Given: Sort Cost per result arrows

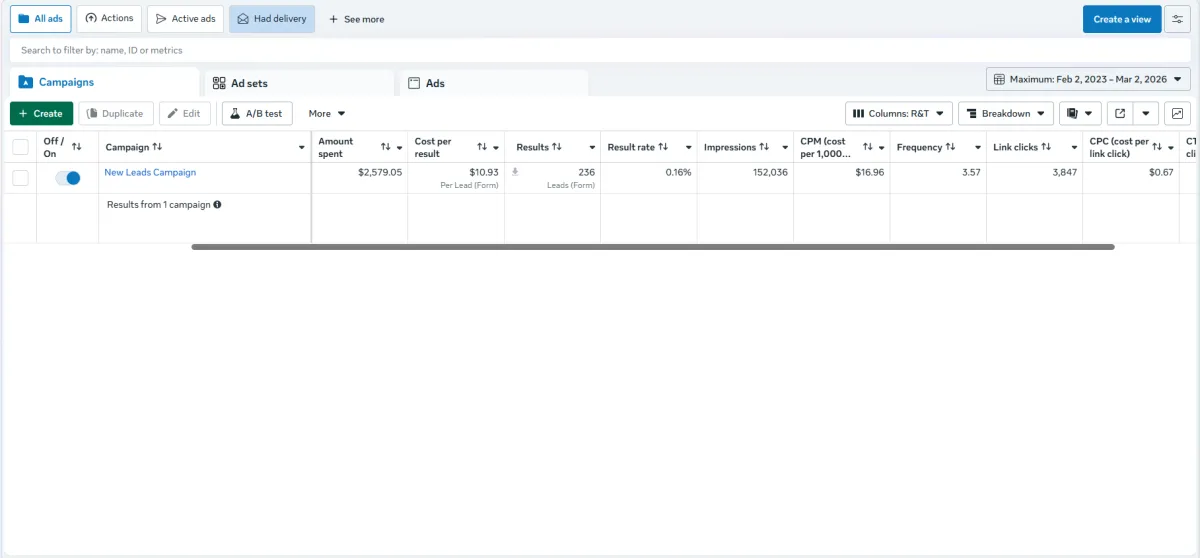Looking at the screenshot, I should pos(481,147).
